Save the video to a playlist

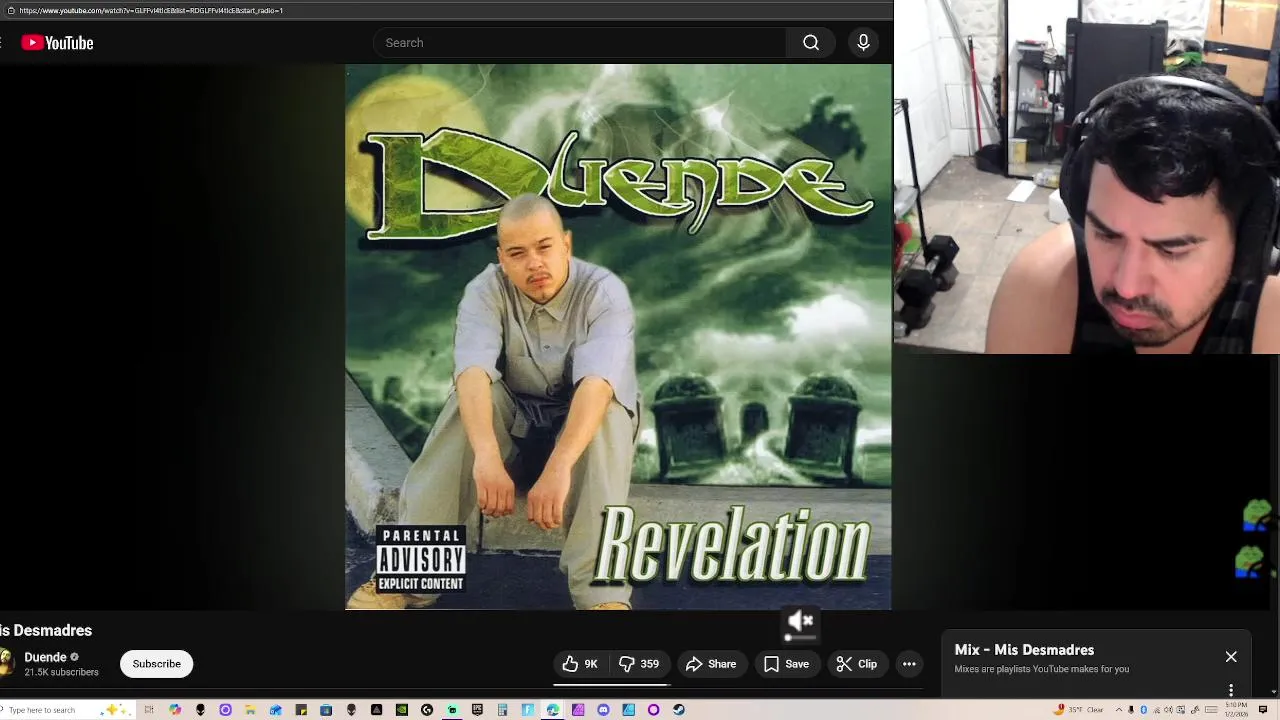pos(786,664)
